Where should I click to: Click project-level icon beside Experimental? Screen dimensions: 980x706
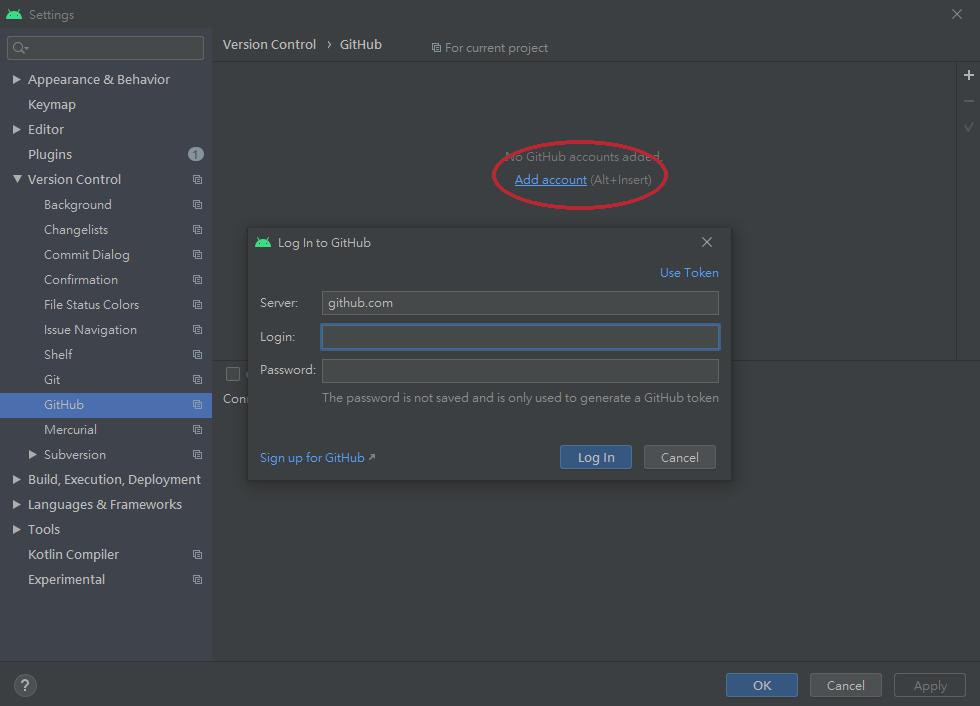click(x=197, y=579)
